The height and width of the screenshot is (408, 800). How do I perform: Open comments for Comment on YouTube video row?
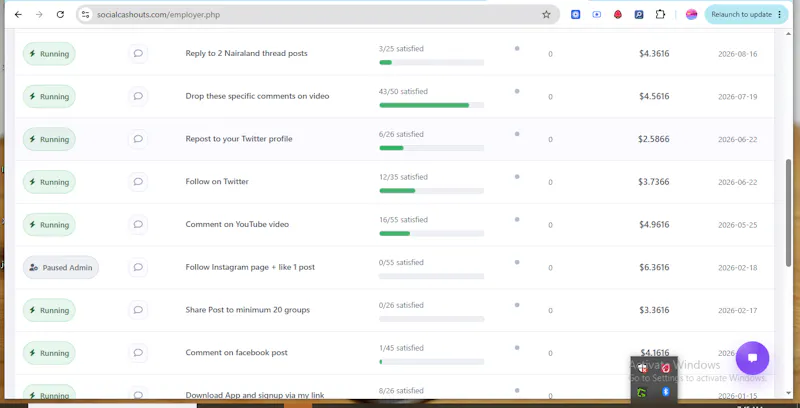click(x=138, y=224)
